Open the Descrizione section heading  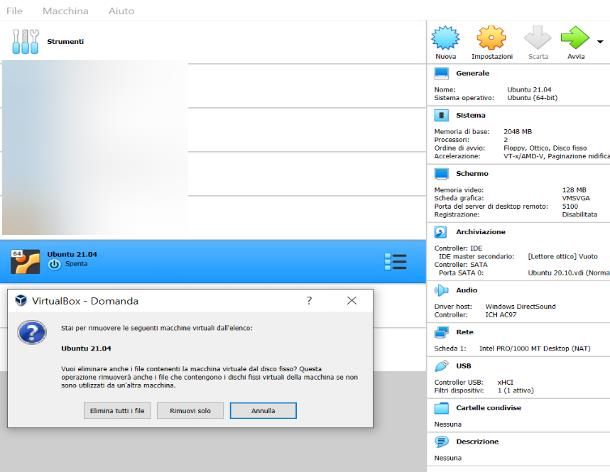click(x=477, y=442)
